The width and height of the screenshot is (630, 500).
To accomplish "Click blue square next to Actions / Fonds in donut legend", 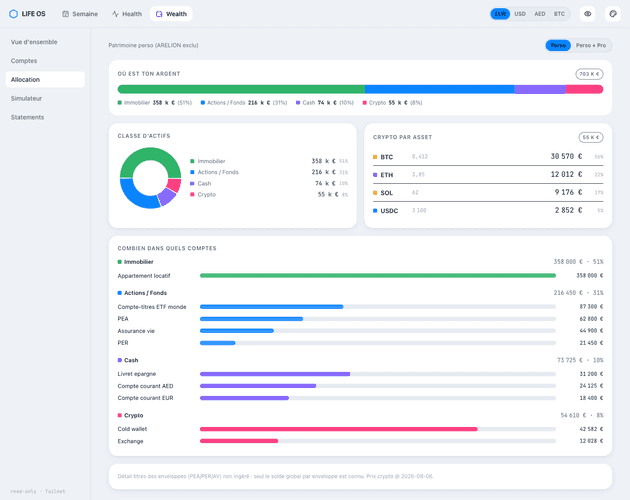I will 192,172.
